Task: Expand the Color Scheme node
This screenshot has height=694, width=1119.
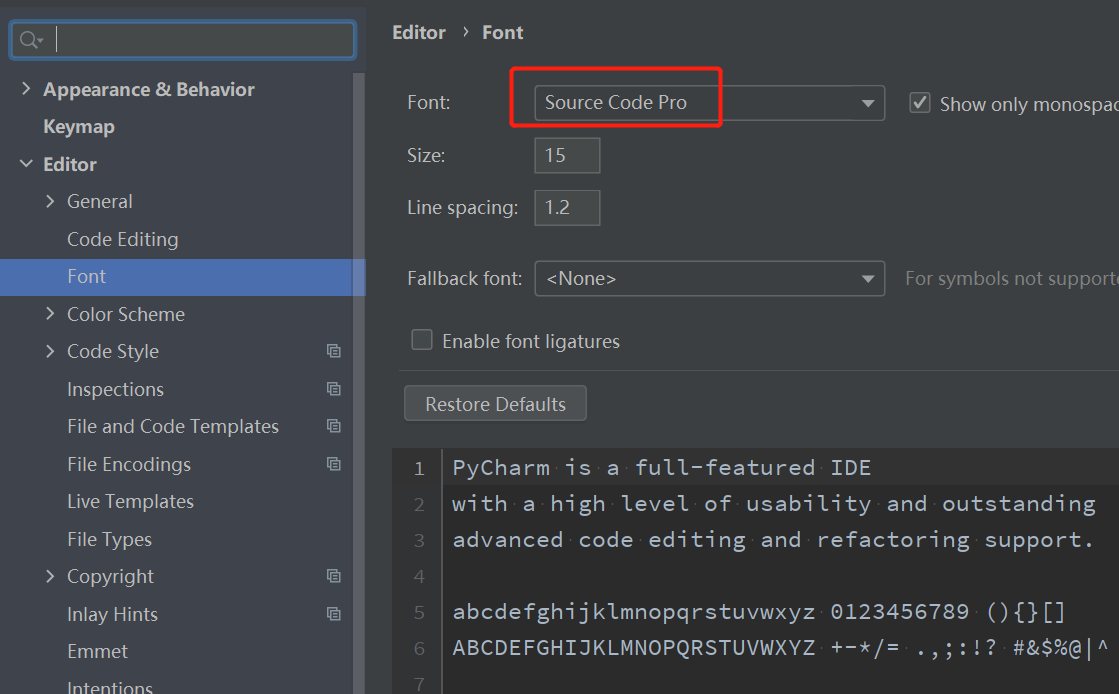Action: tap(50, 314)
